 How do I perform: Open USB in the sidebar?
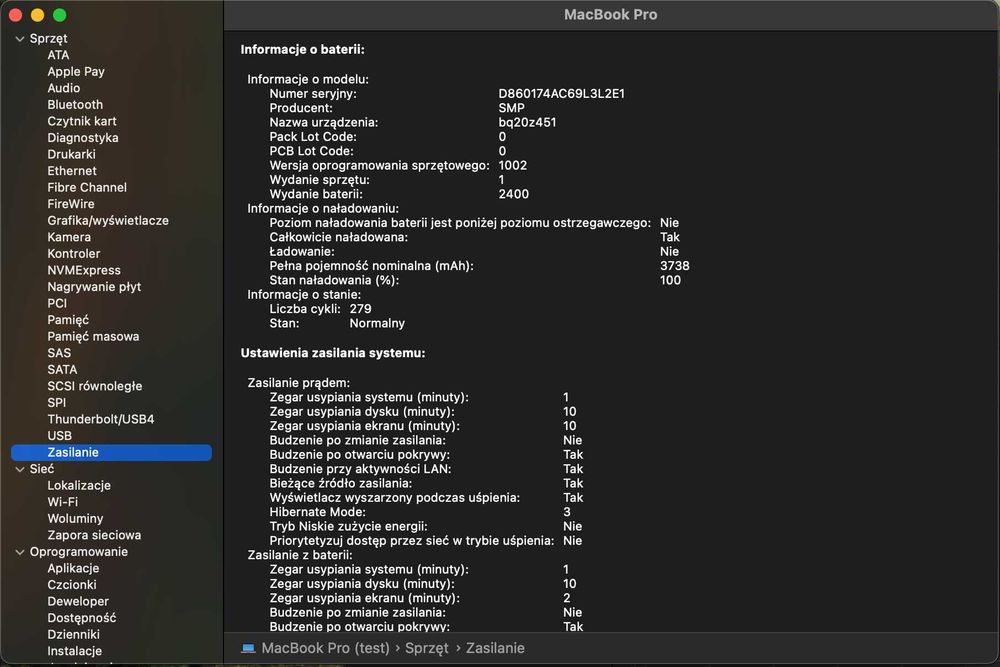point(59,436)
